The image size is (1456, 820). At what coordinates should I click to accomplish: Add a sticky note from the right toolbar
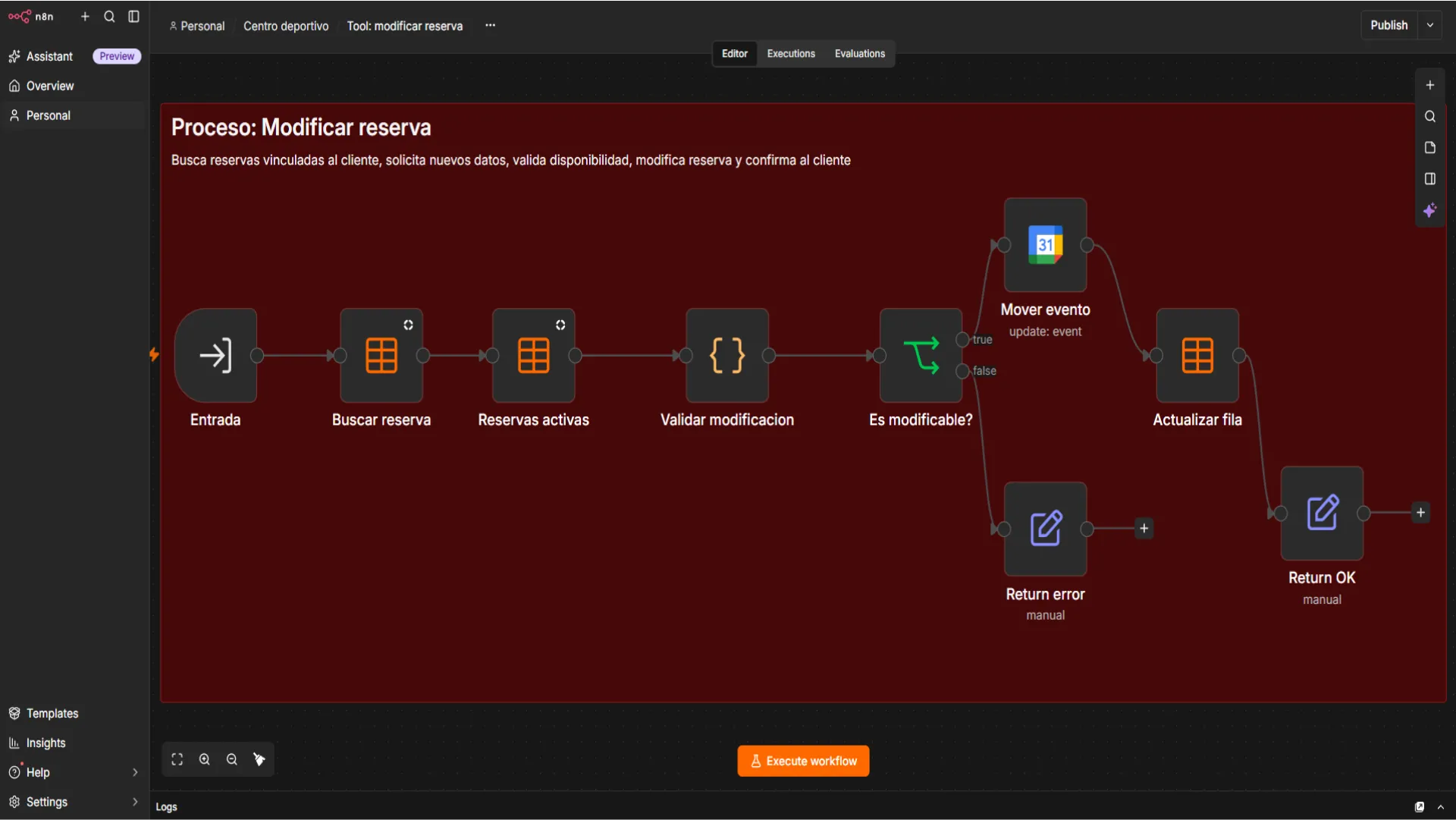tap(1430, 147)
